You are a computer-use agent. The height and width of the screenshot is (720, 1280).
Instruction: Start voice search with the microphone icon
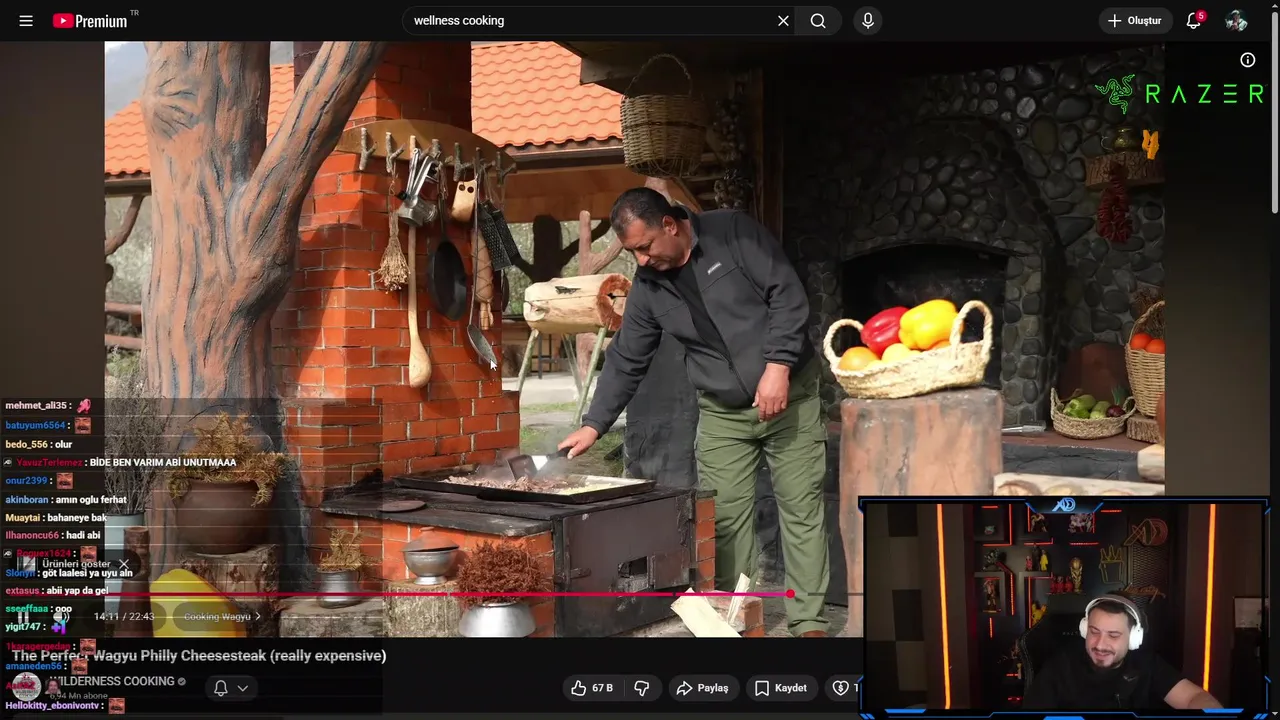[868, 20]
